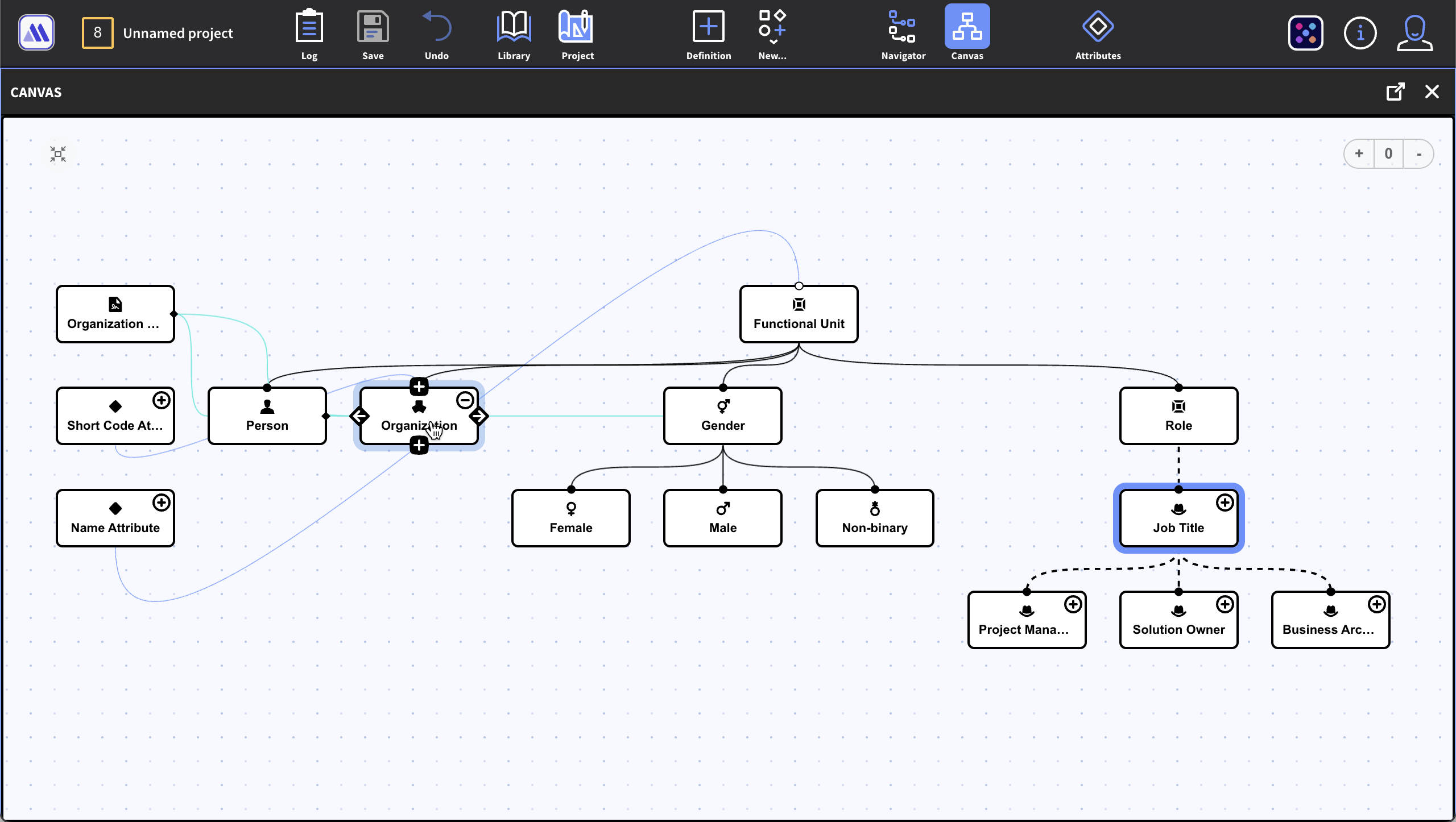This screenshot has width=1456, height=822.
Task: Expand the Job Title node
Action: pyautogui.click(x=1225, y=503)
